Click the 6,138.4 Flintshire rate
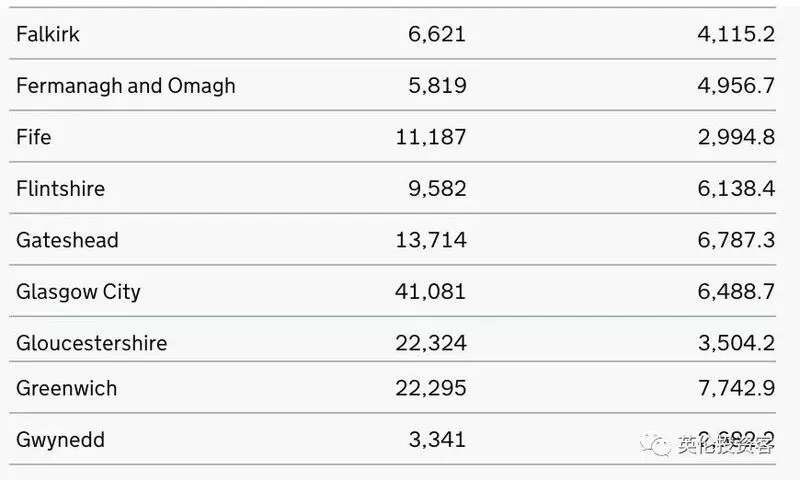 (736, 189)
